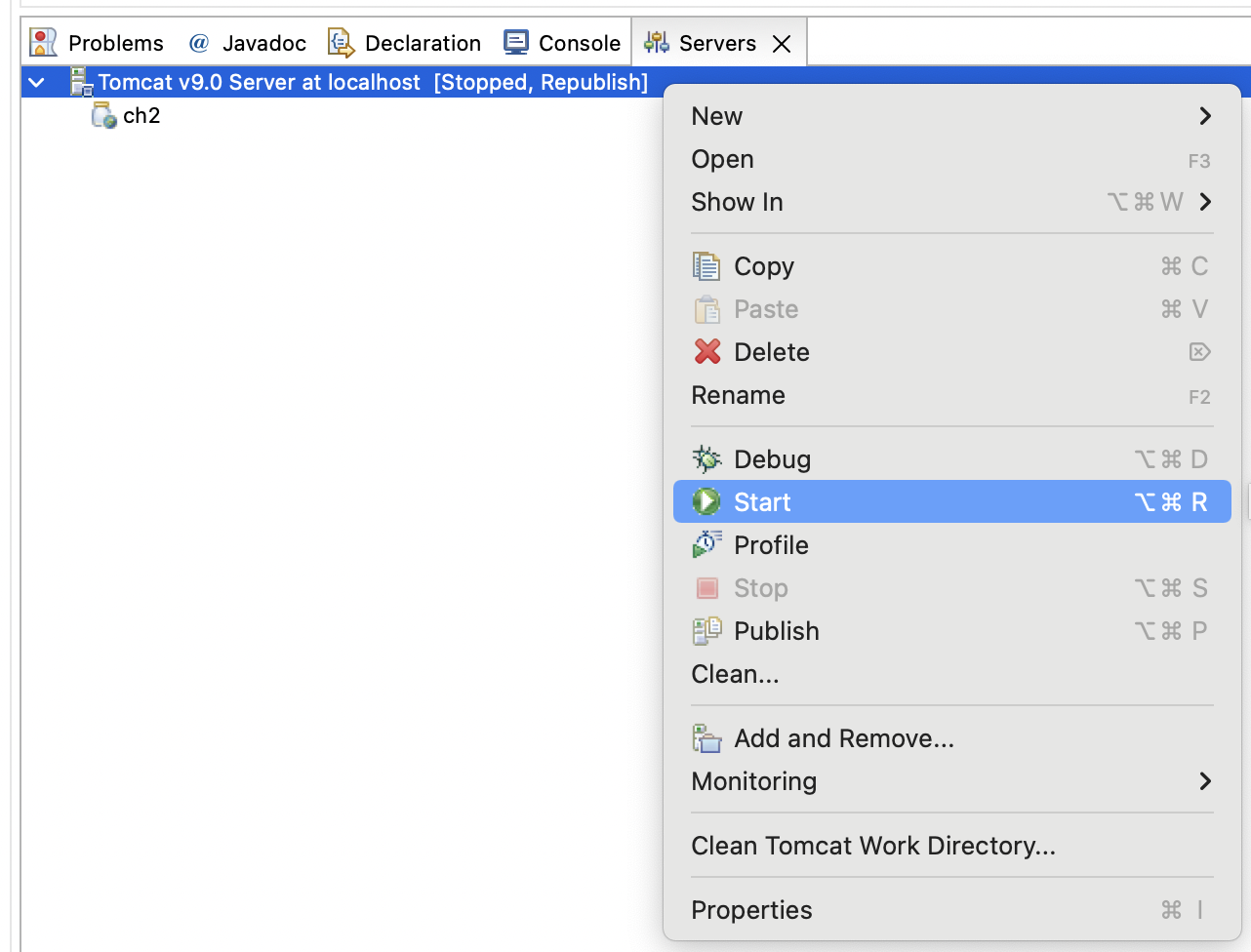Choose Clean... from the menu

click(951, 674)
